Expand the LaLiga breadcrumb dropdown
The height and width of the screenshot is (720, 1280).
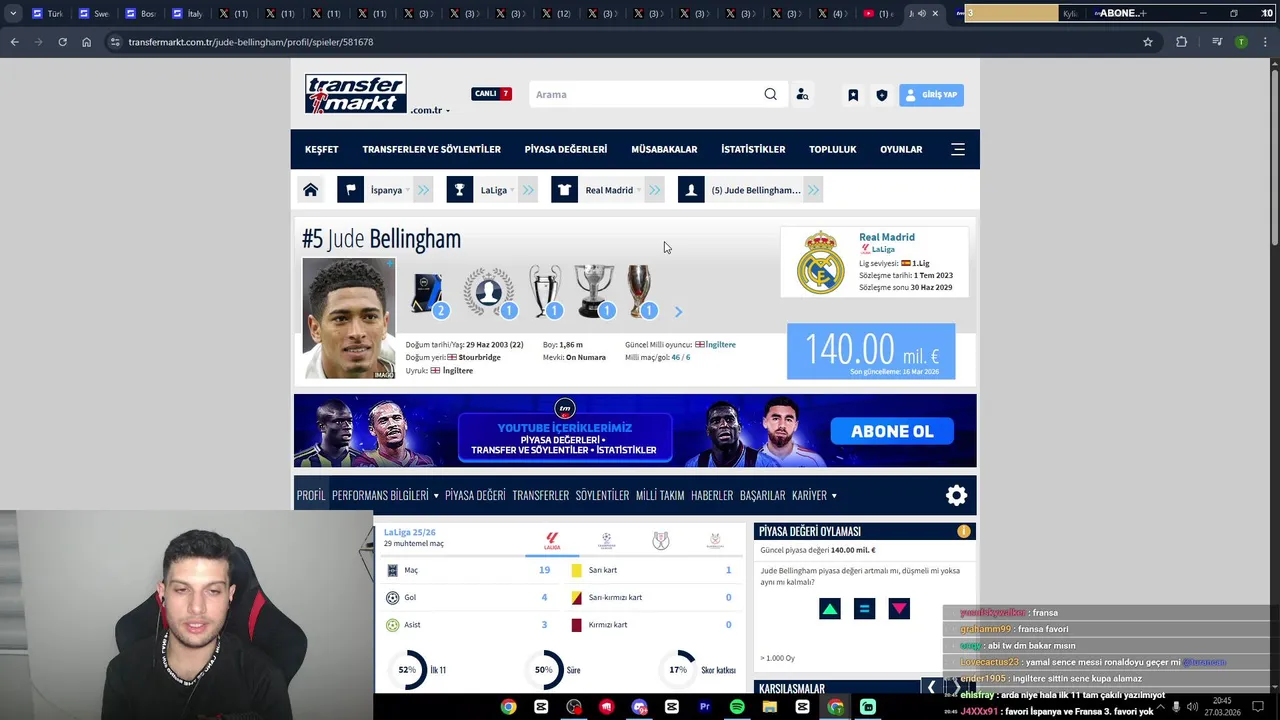[x=498, y=190]
